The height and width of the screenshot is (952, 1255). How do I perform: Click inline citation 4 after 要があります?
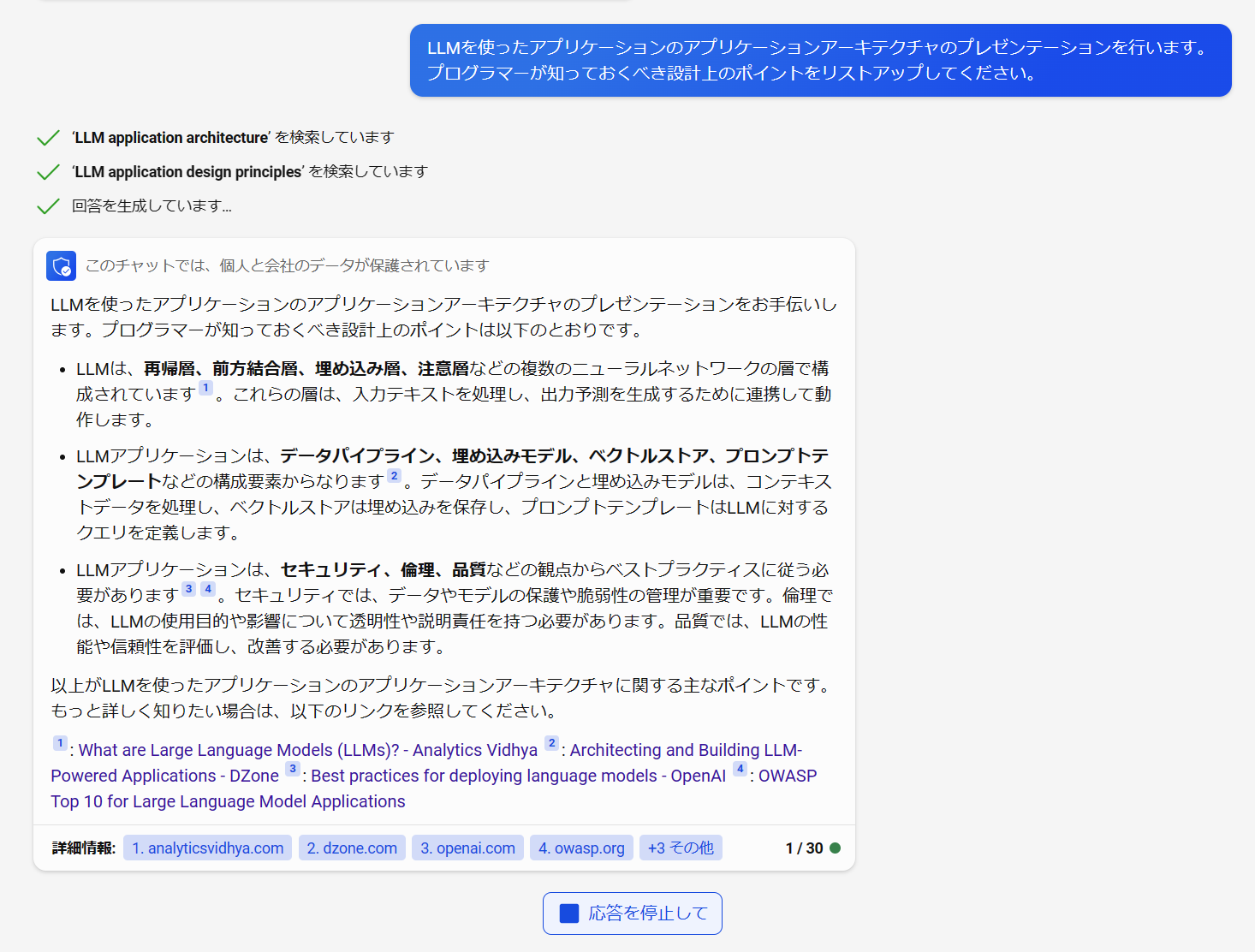coord(207,589)
